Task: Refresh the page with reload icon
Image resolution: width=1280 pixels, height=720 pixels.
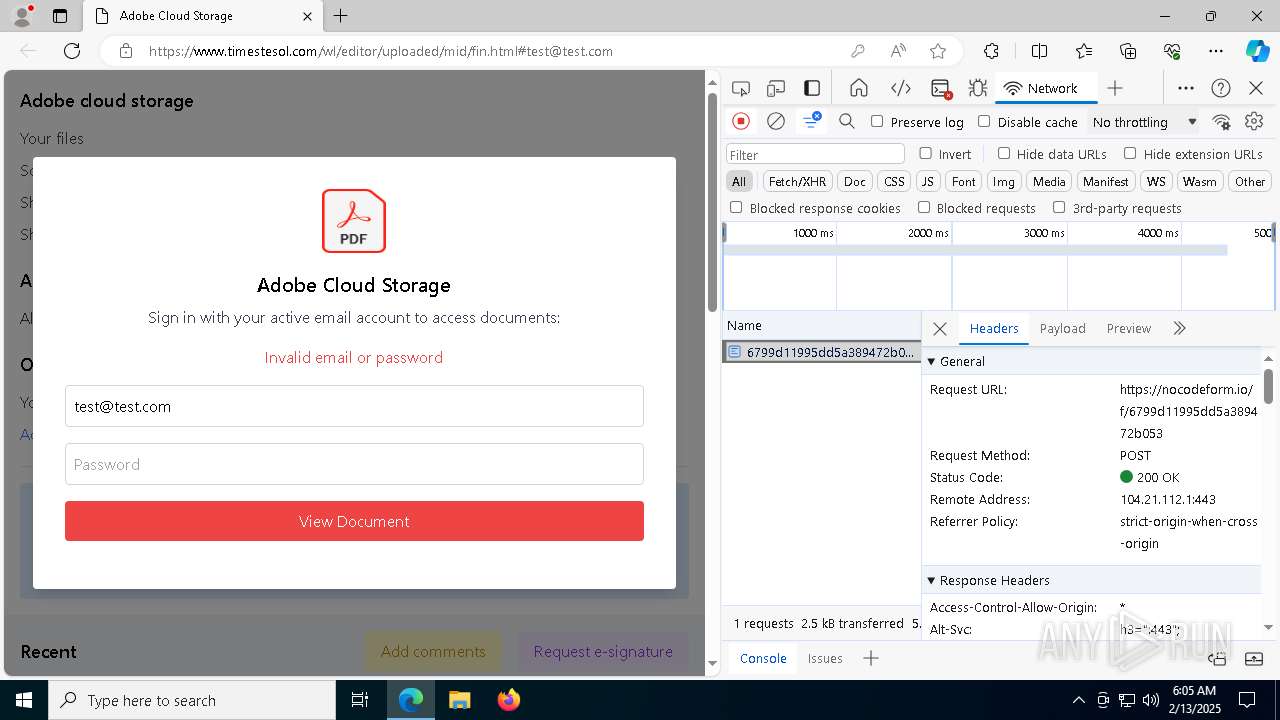Action: 72,51
